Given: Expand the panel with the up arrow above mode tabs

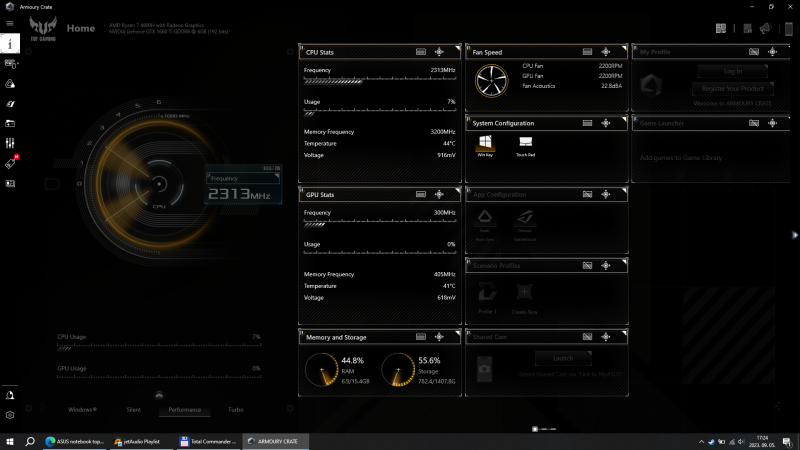Looking at the screenshot, I should point(159,395).
